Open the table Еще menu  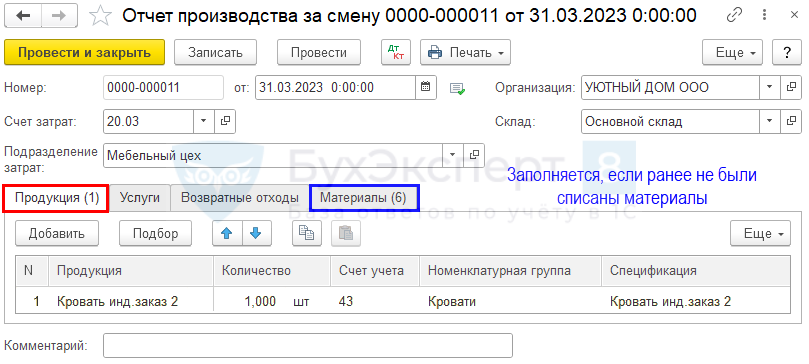(x=761, y=234)
